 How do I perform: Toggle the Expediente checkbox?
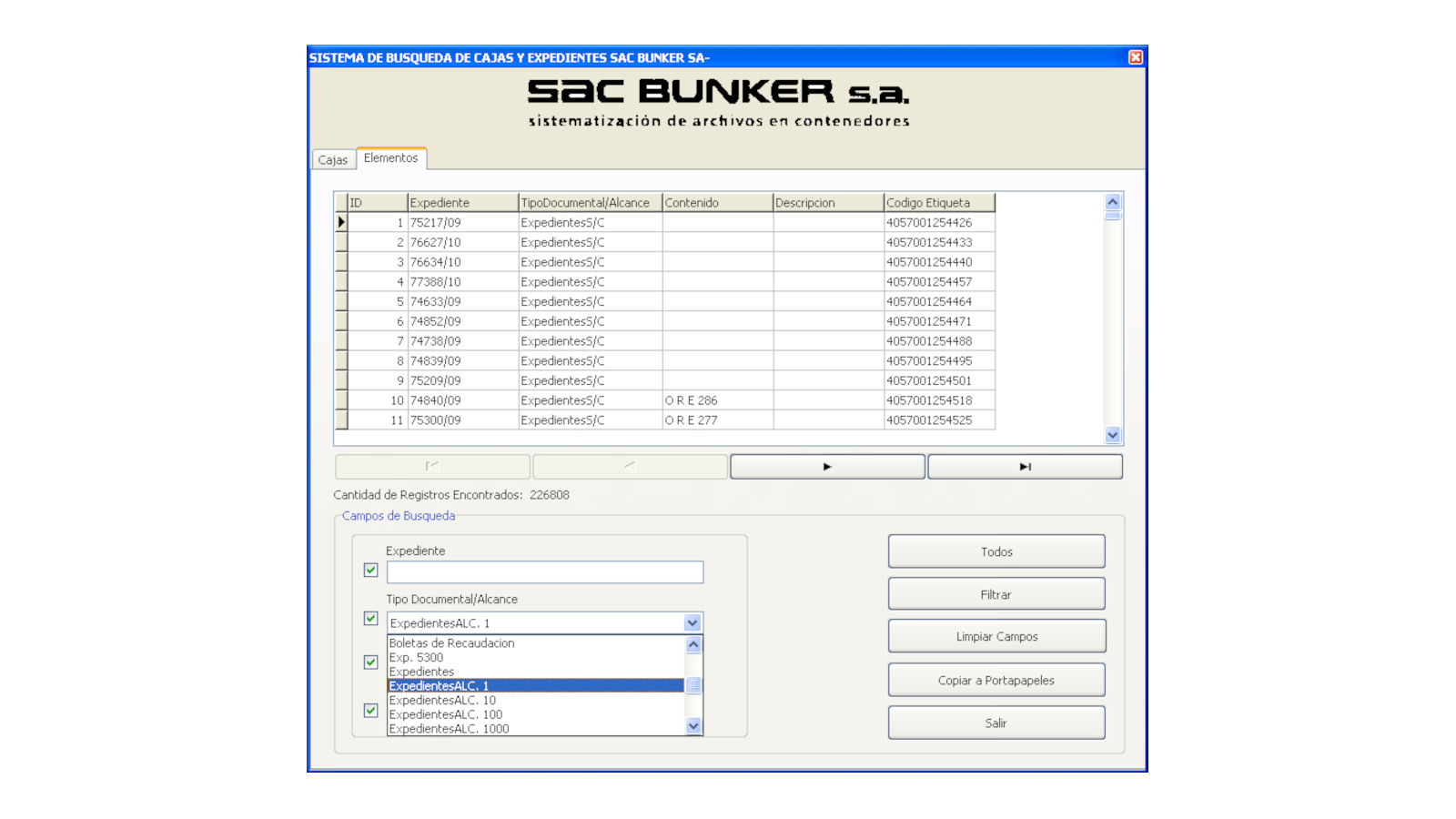(370, 571)
